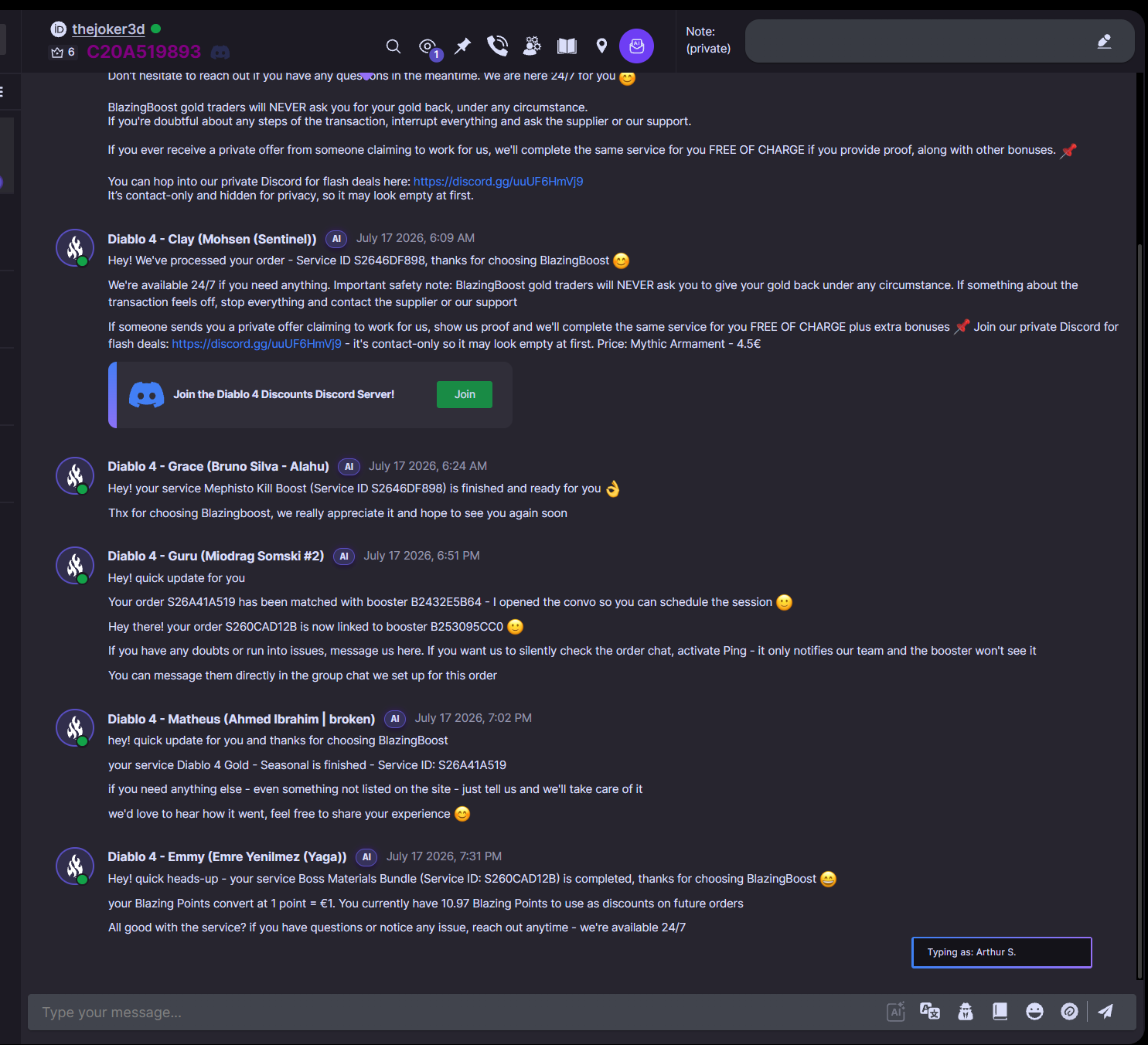Open the Discord link after 'flash deals here:'

[x=498, y=182]
